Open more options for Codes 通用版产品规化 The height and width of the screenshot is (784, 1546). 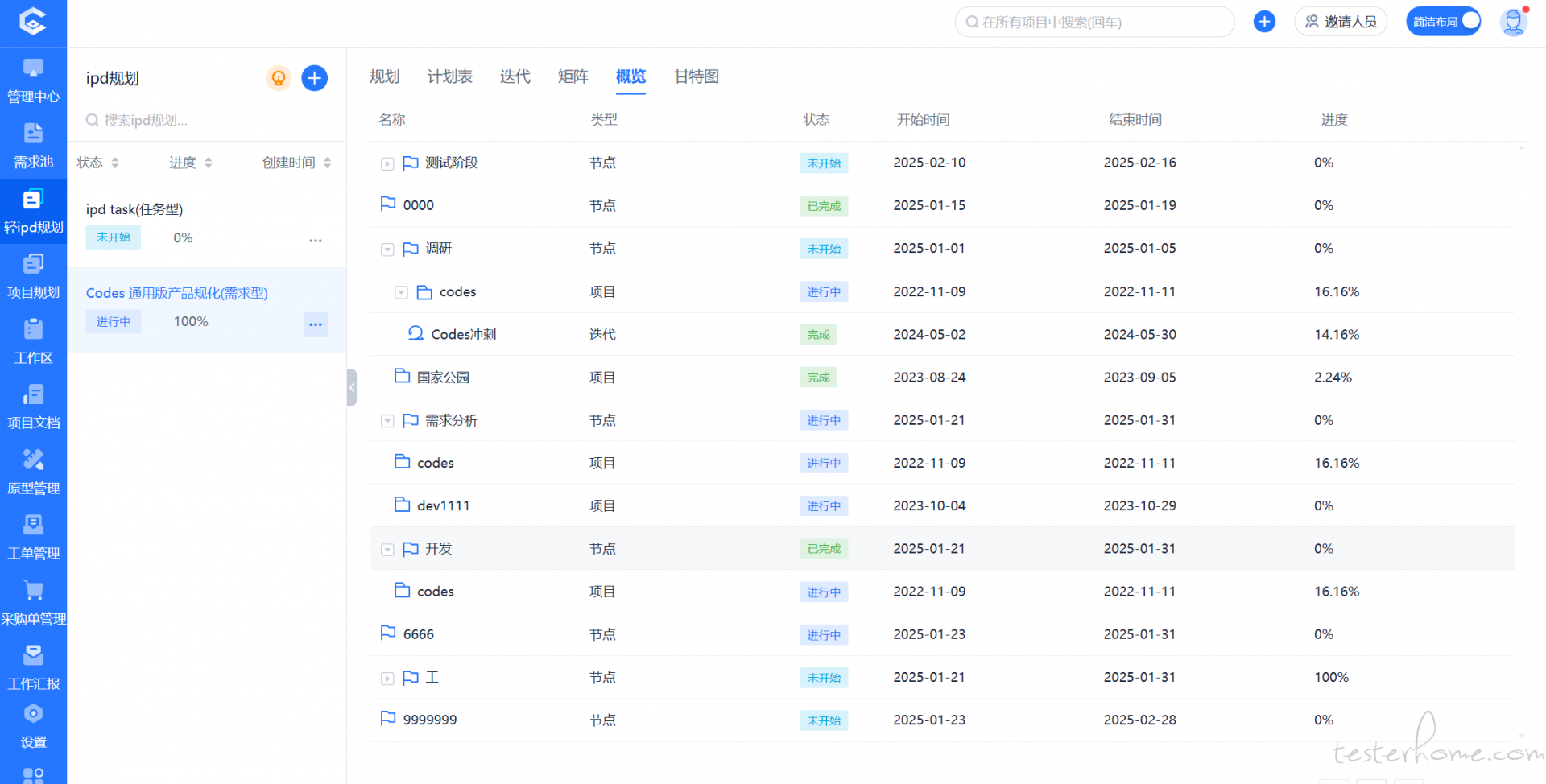[316, 324]
